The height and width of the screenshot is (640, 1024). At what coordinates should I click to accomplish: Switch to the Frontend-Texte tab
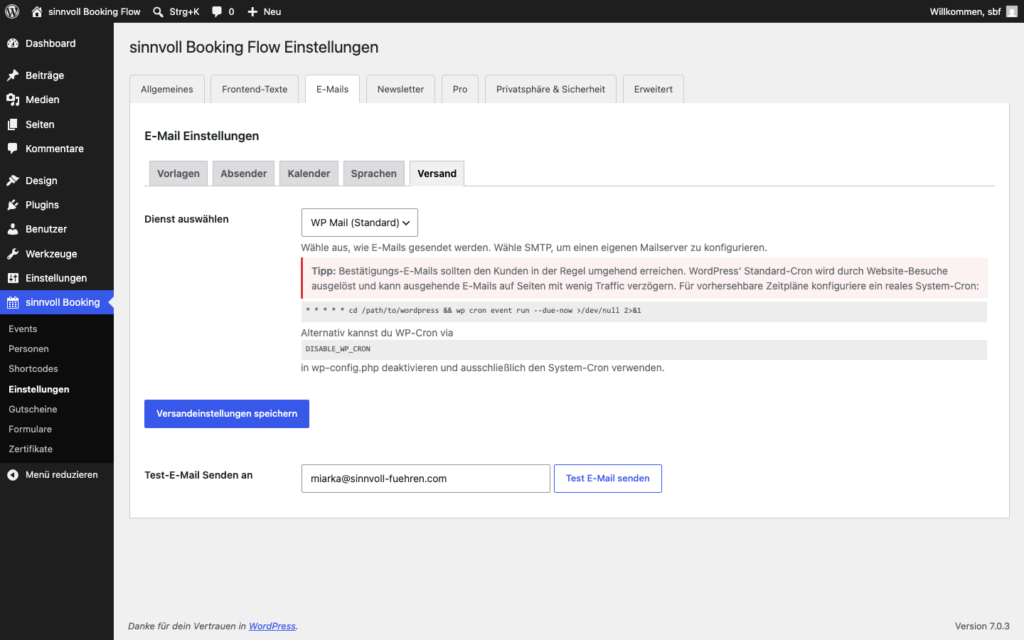[x=255, y=89]
